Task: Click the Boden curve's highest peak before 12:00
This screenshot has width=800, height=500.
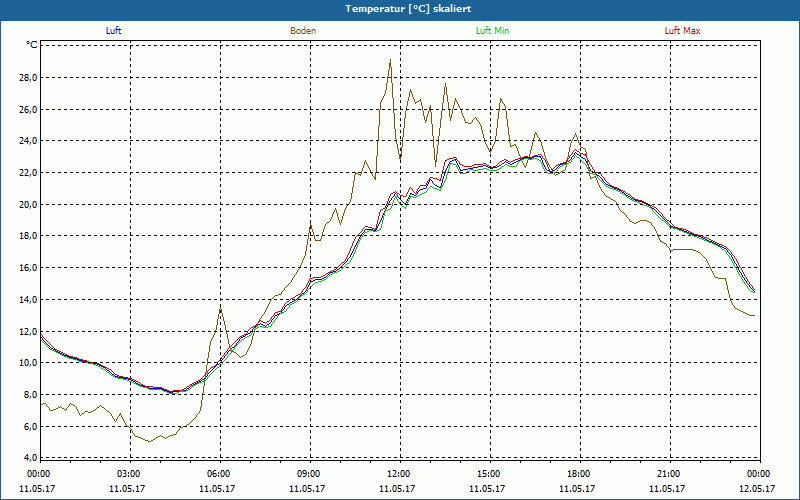Action: pos(389,60)
